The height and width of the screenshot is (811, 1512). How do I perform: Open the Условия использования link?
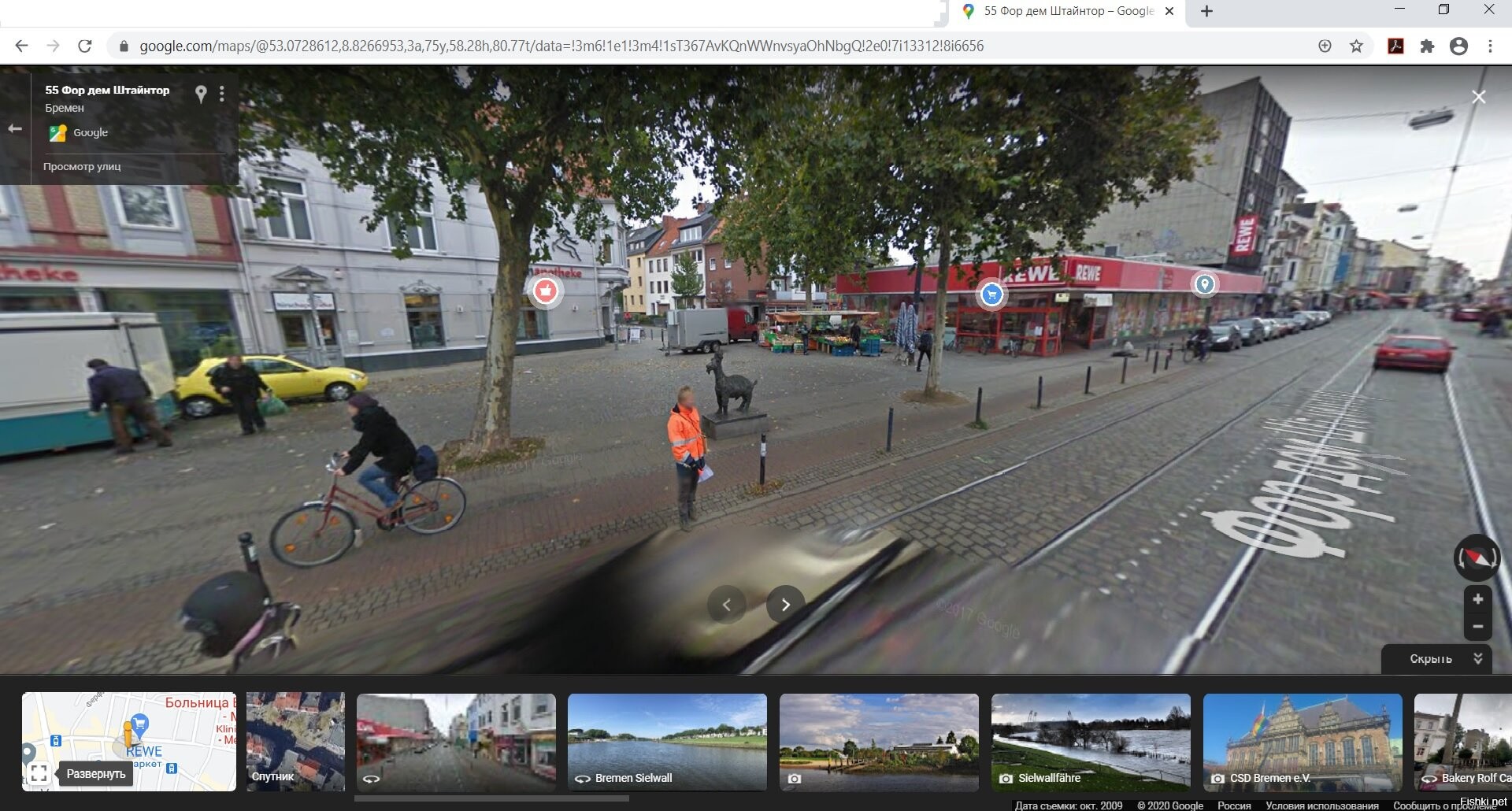(x=1321, y=805)
